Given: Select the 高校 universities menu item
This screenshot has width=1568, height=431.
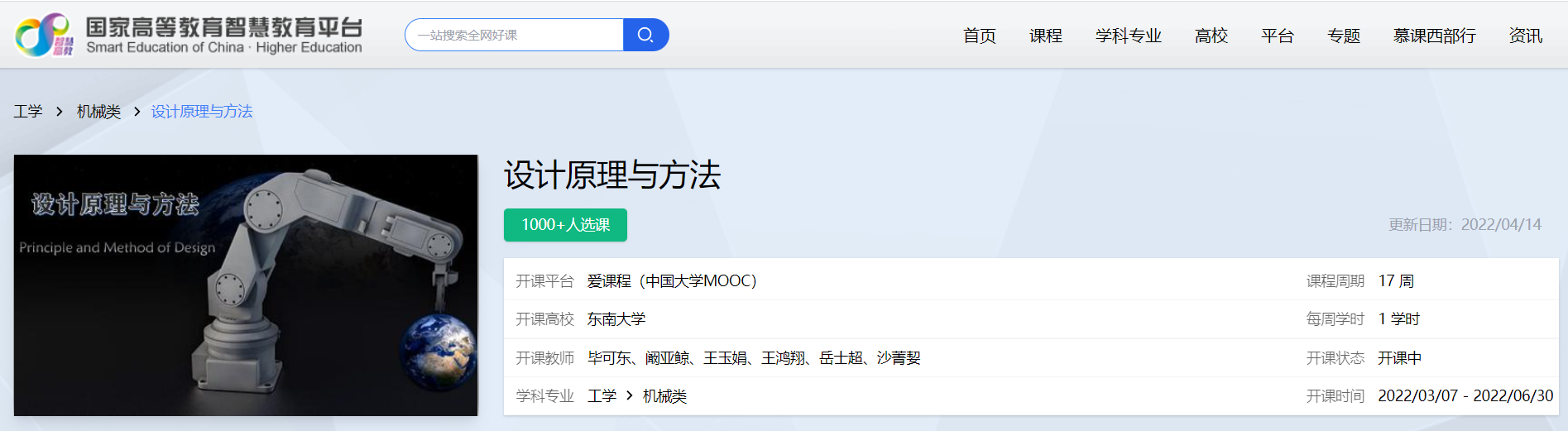Looking at the screenshot, I should tap(1211, 36).
